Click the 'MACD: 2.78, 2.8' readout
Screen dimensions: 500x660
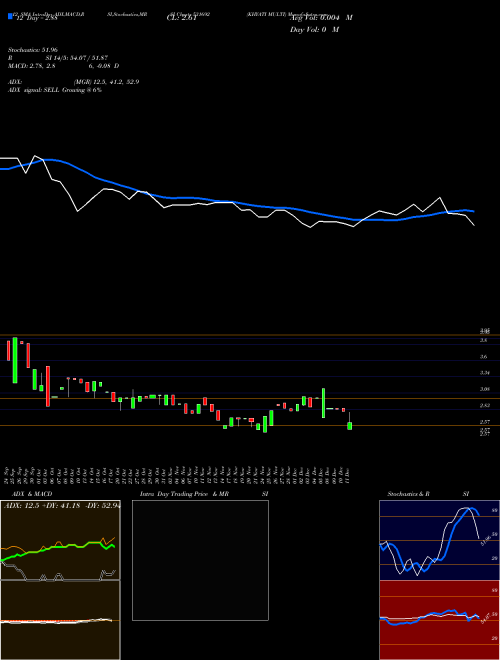click(x=32, y=66)
